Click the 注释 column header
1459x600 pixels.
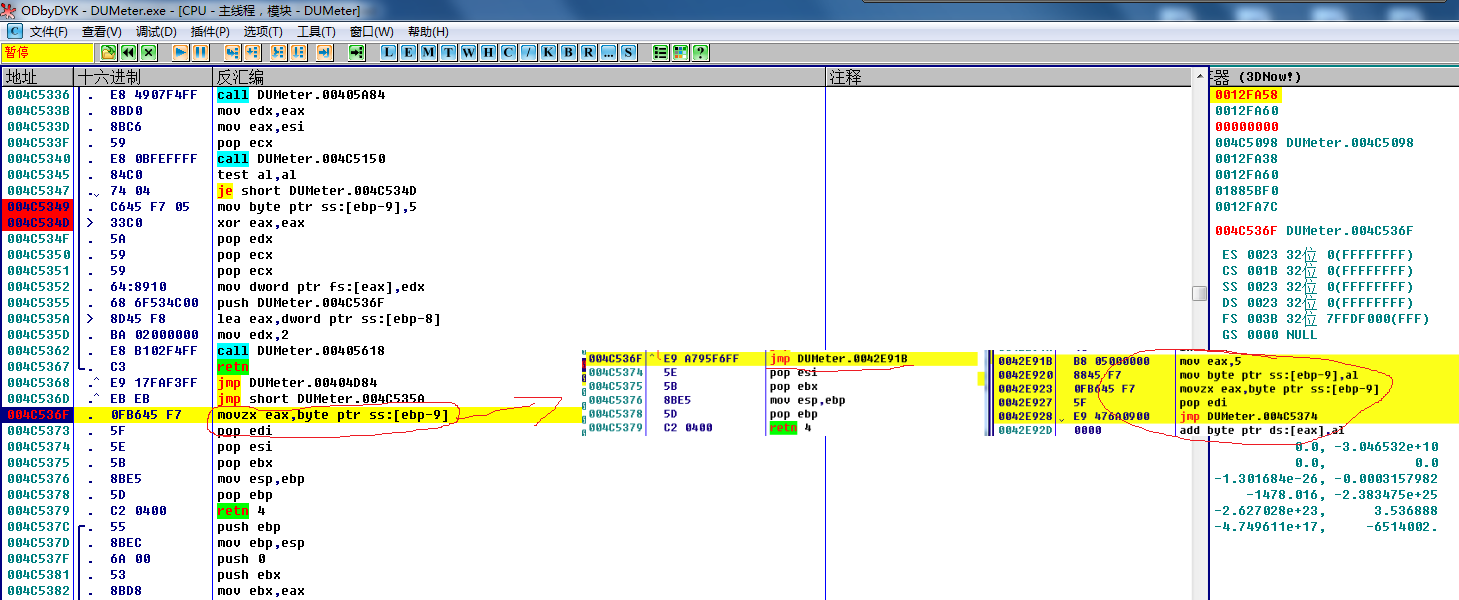[x=1008, y=77]
